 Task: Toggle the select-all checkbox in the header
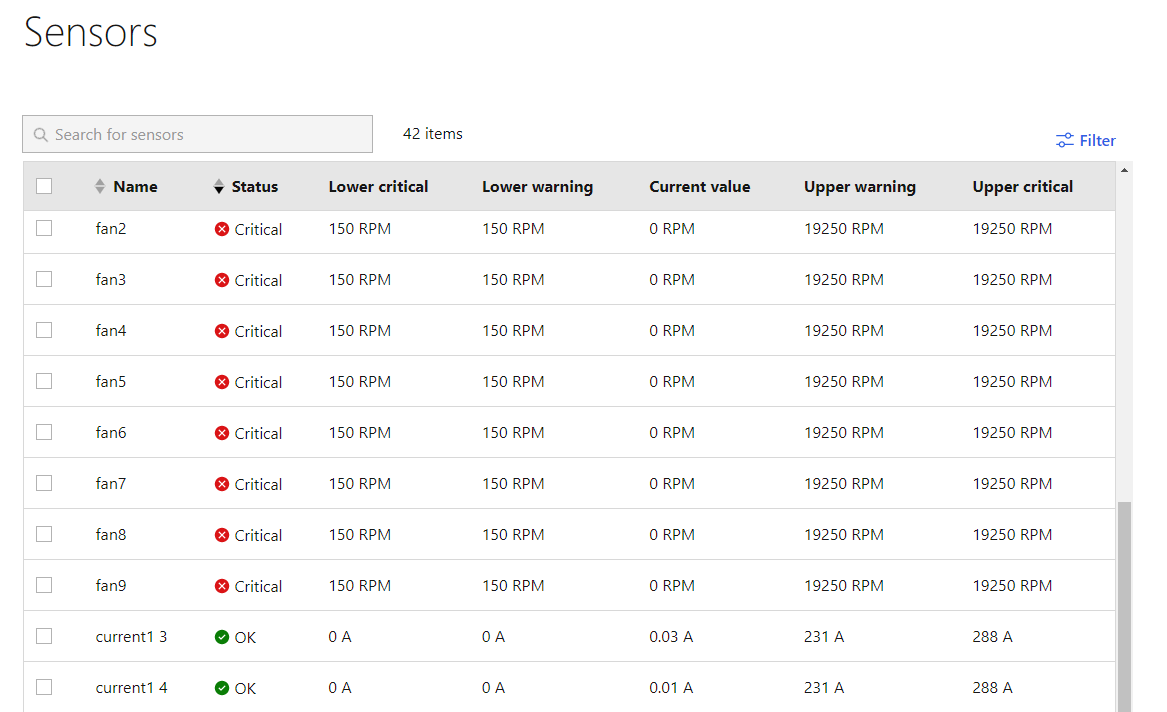click(x=44, y=186)
